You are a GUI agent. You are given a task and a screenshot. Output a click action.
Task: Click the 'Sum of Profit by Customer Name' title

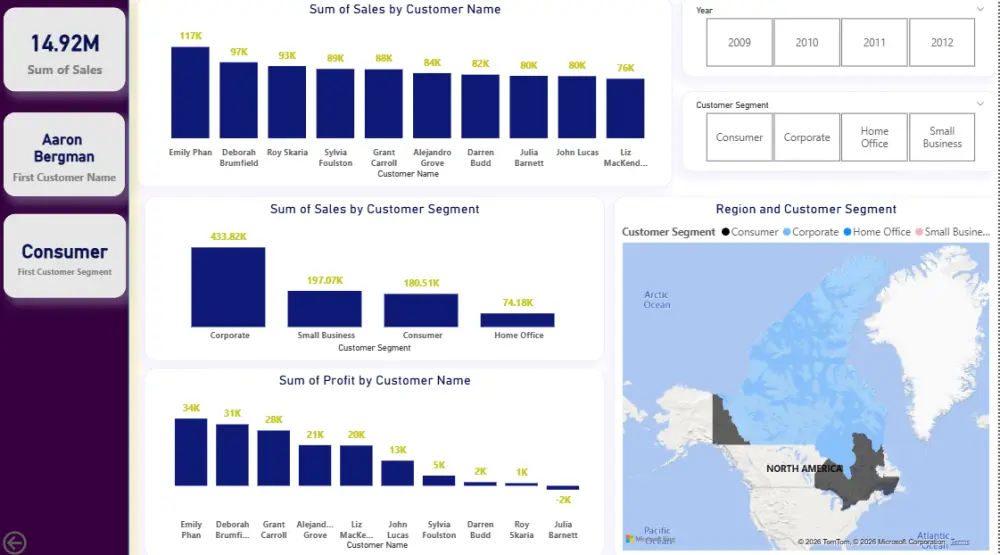pyautogui.click(x=374, y=381)
